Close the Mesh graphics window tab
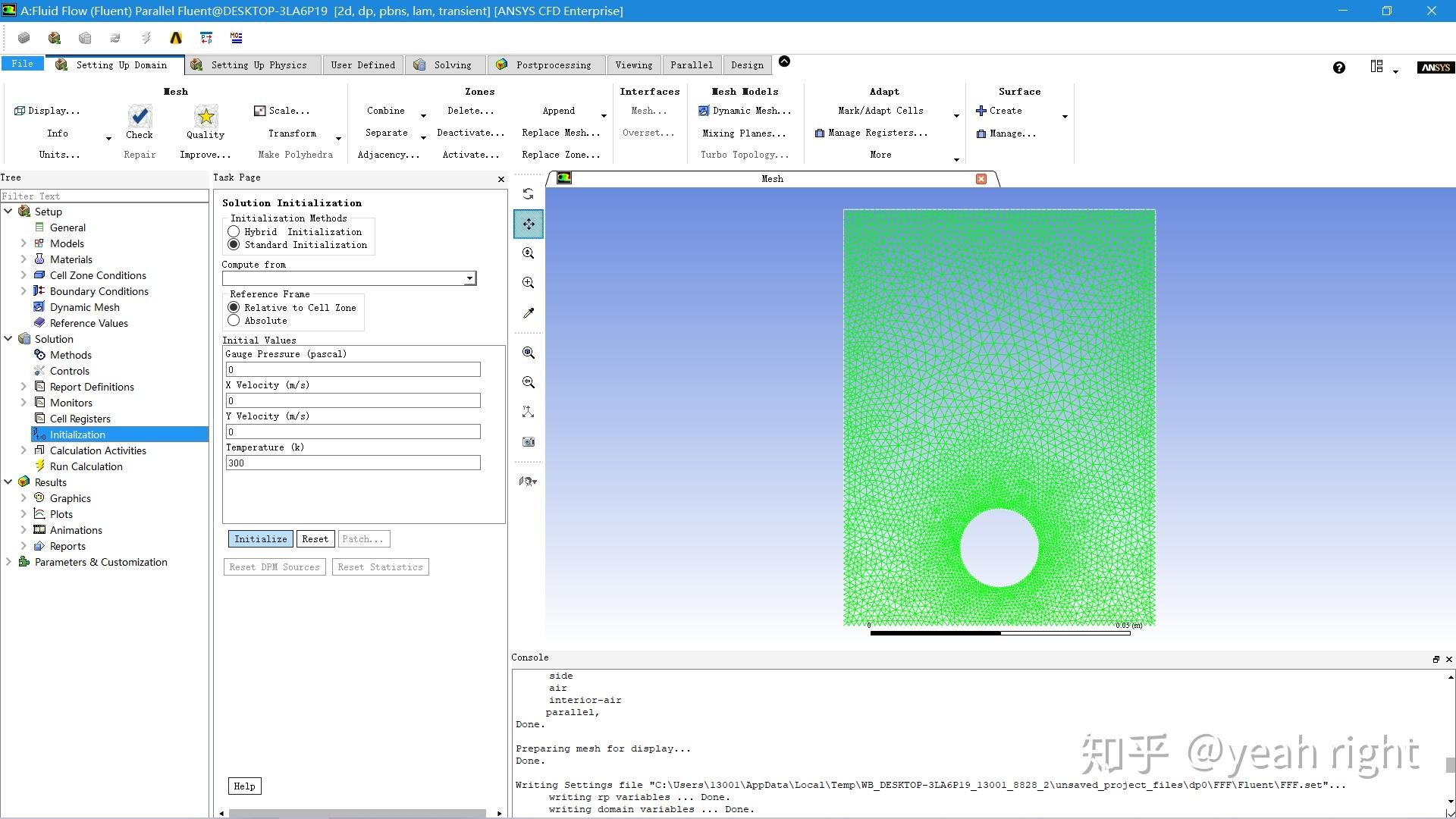 [x=981, y=179]
